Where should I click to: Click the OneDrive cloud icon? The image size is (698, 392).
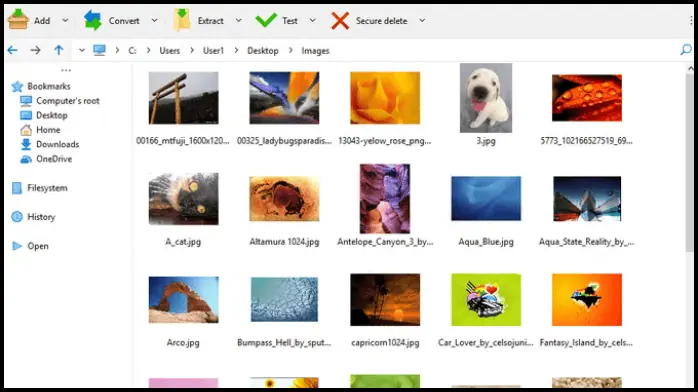click(26, 159)
